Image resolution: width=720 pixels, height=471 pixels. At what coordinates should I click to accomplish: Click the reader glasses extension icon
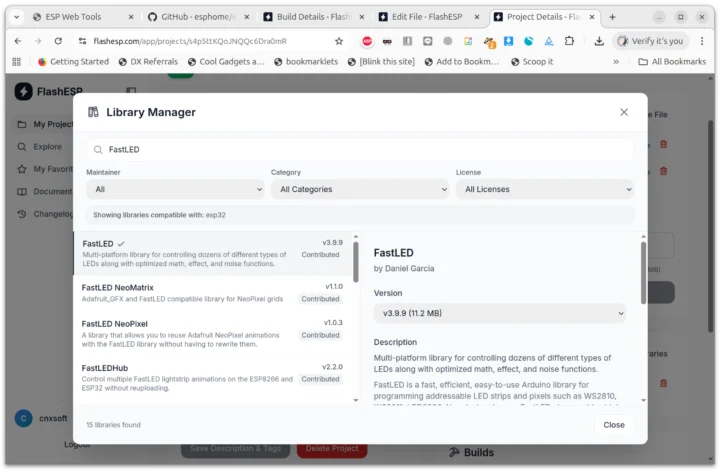[387, 41]
